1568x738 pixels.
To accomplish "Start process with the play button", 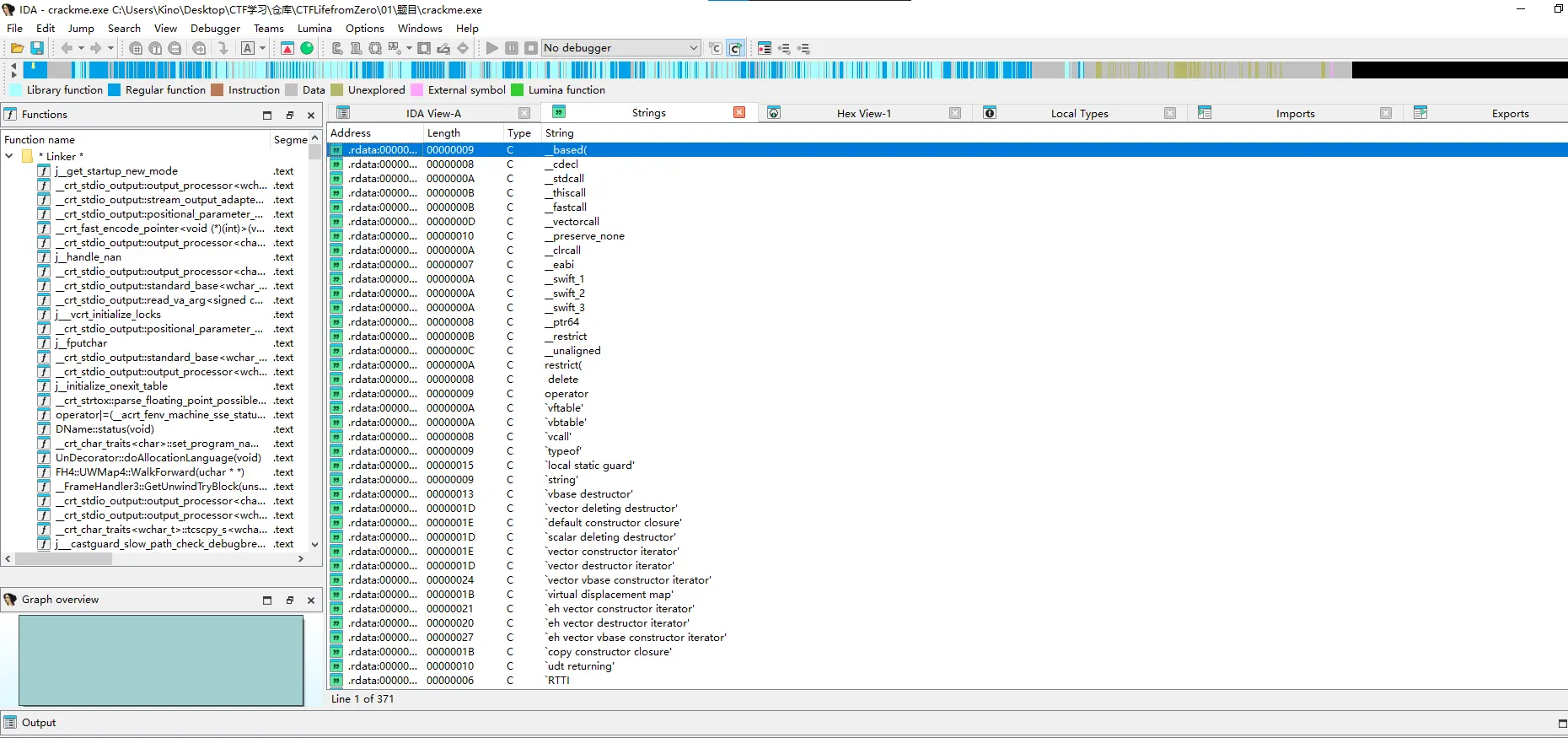I will [492, 48].
